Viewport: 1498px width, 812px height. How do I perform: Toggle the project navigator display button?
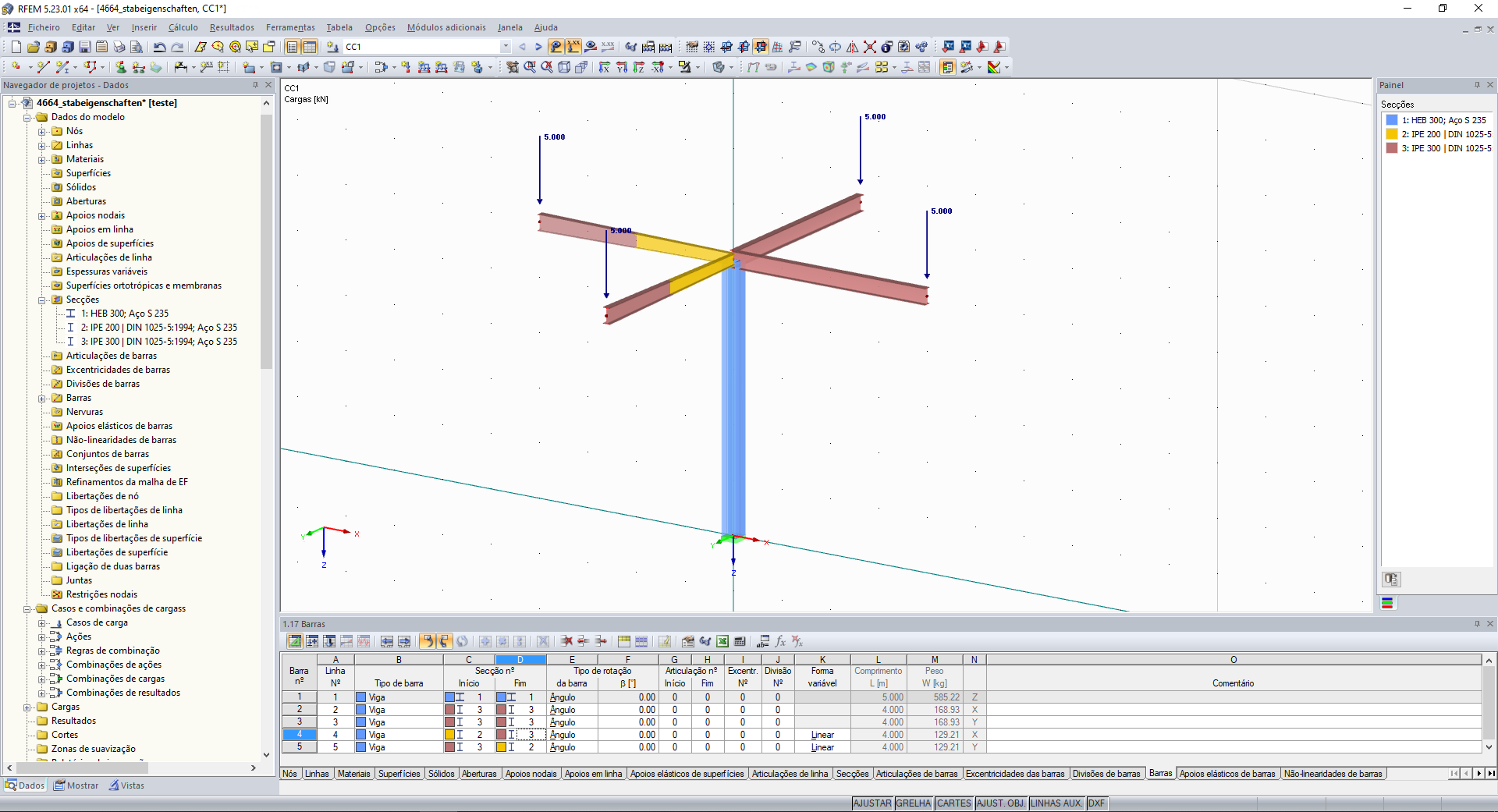pyautogui.click(x=293, y=47)
